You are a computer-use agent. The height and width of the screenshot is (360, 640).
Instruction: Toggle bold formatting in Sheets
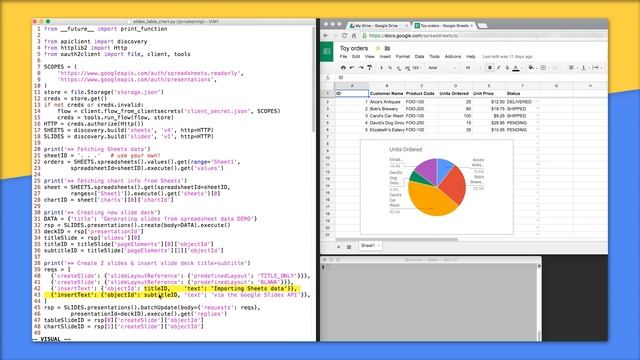[x=490, y=68]
